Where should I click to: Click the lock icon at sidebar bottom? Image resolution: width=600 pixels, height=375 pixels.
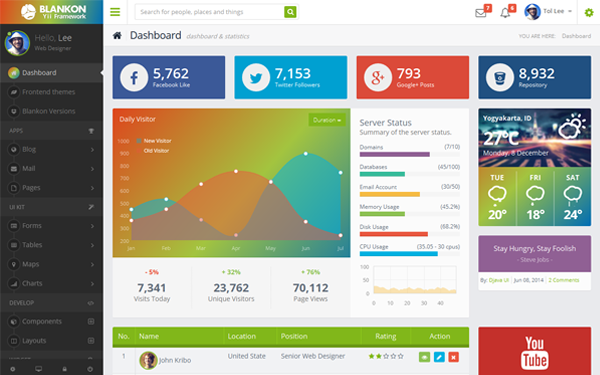click(64, 369)
